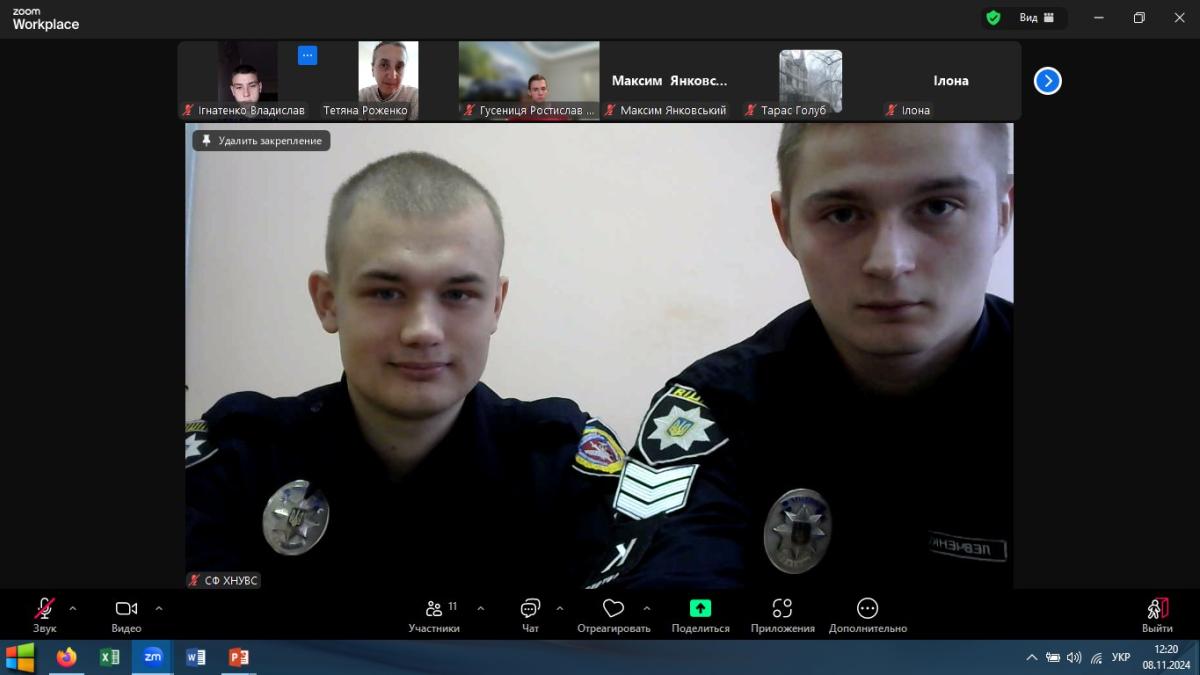Restore down the Zoom window
The width and height of the screenshot is (1200, 675).
pyautogui.click(x=1139, y=18)
